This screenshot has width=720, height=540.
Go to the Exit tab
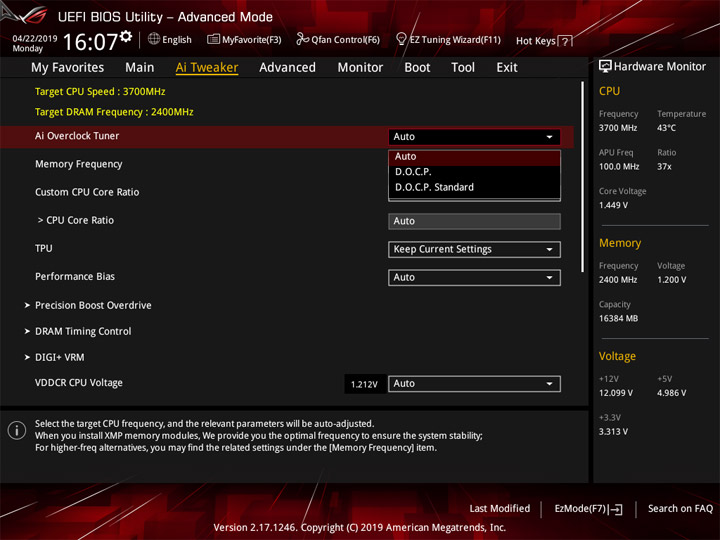pos(506,68)
